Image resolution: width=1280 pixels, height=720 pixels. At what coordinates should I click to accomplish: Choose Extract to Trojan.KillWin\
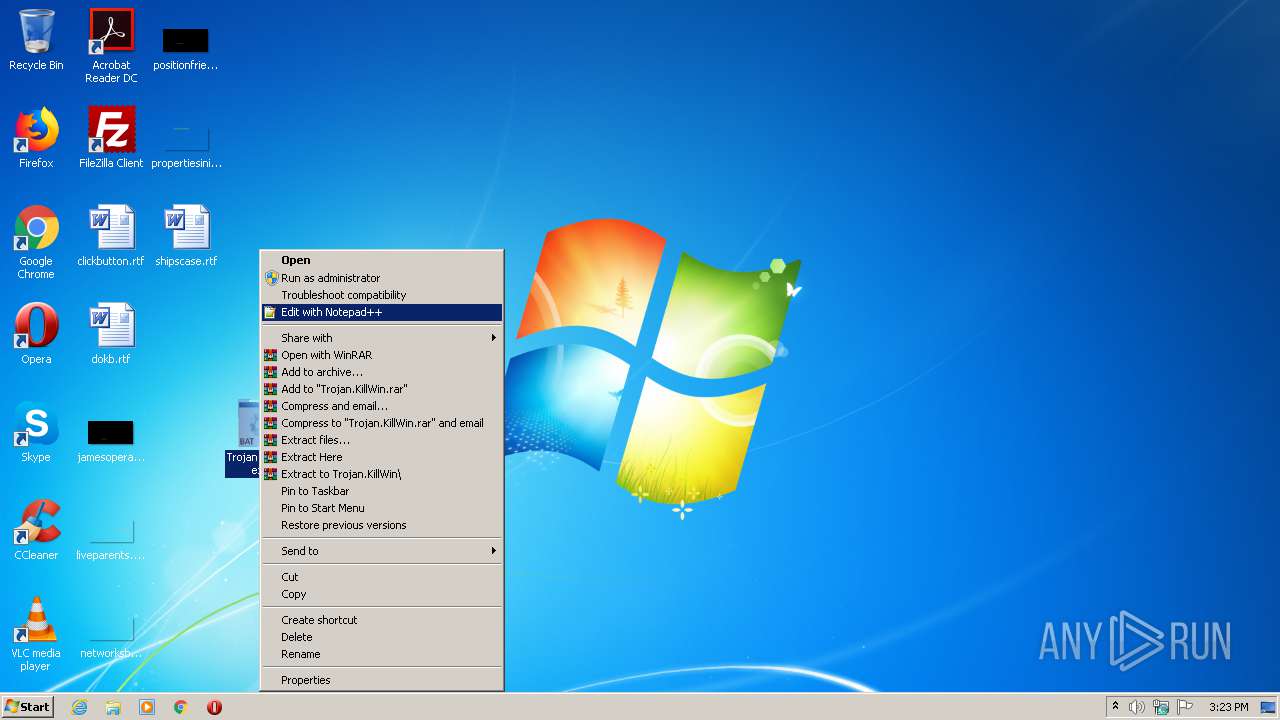[382, 474]
